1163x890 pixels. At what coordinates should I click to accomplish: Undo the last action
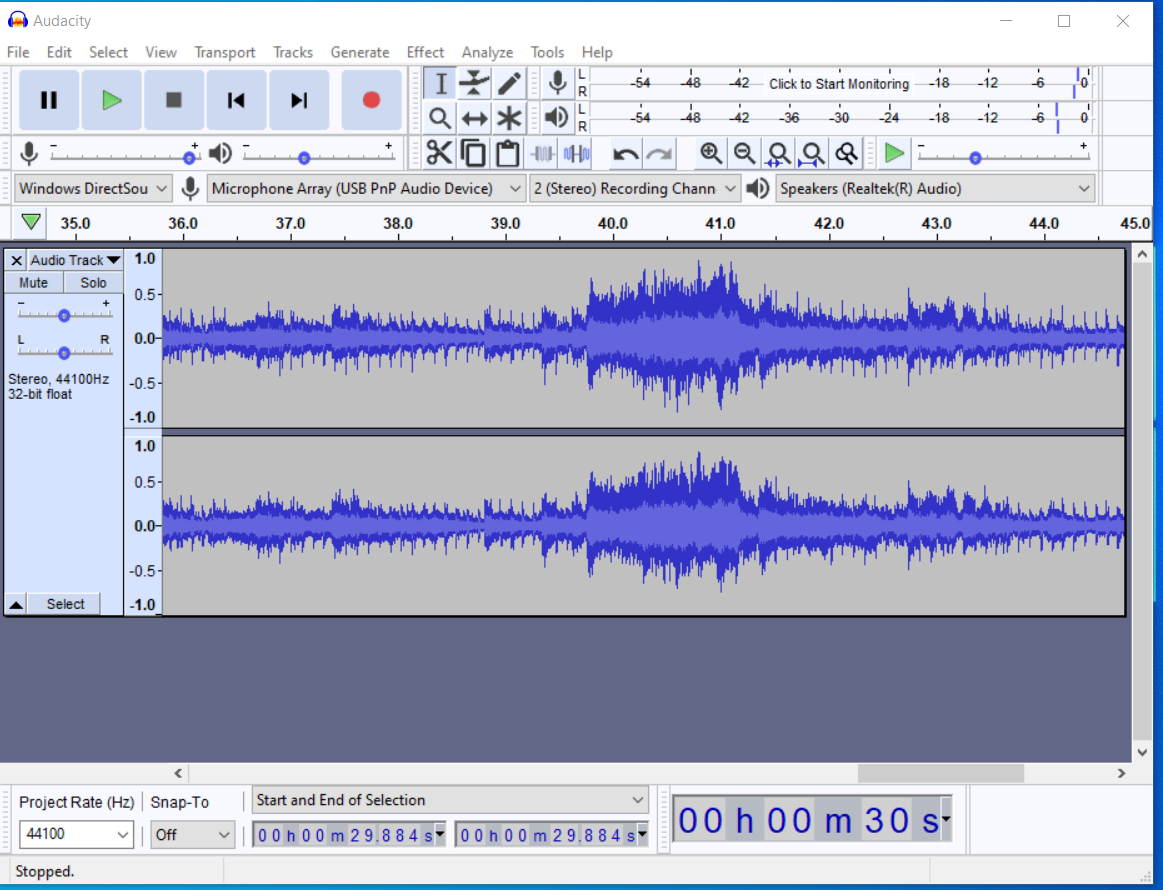[625, 154]
